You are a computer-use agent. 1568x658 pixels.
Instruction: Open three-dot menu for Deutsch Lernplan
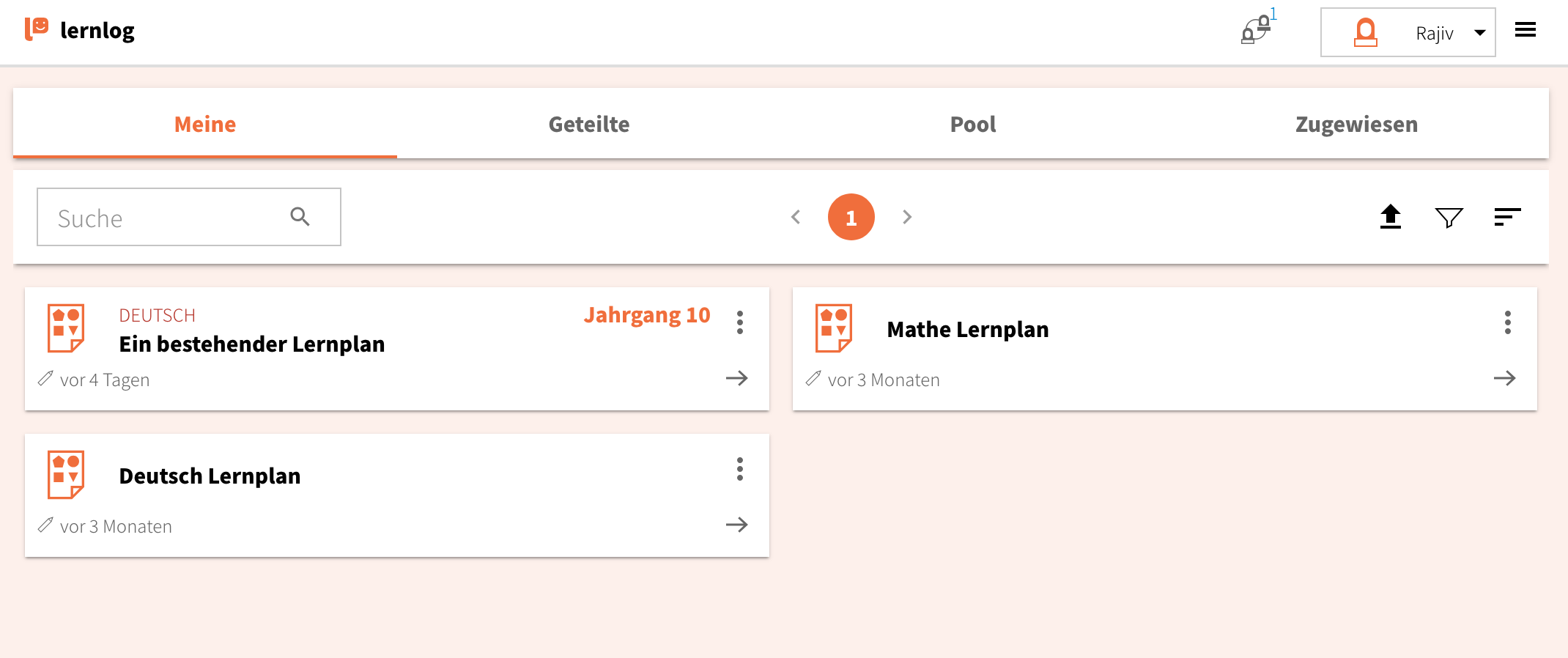[x=740, y=469]
